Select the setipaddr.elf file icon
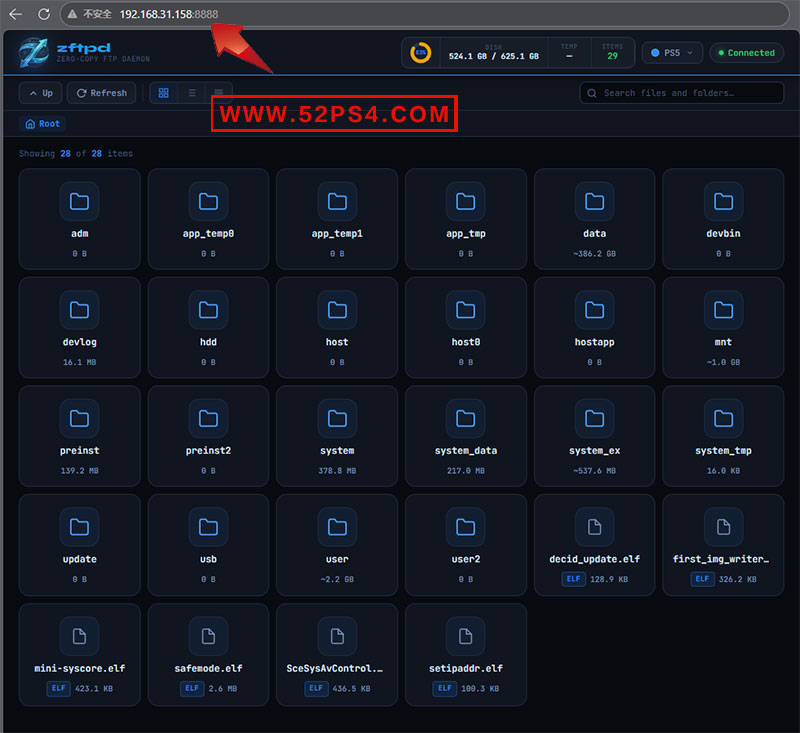This screenshot has width=800, height=733. pyautogui.click(x=465, y=636)
